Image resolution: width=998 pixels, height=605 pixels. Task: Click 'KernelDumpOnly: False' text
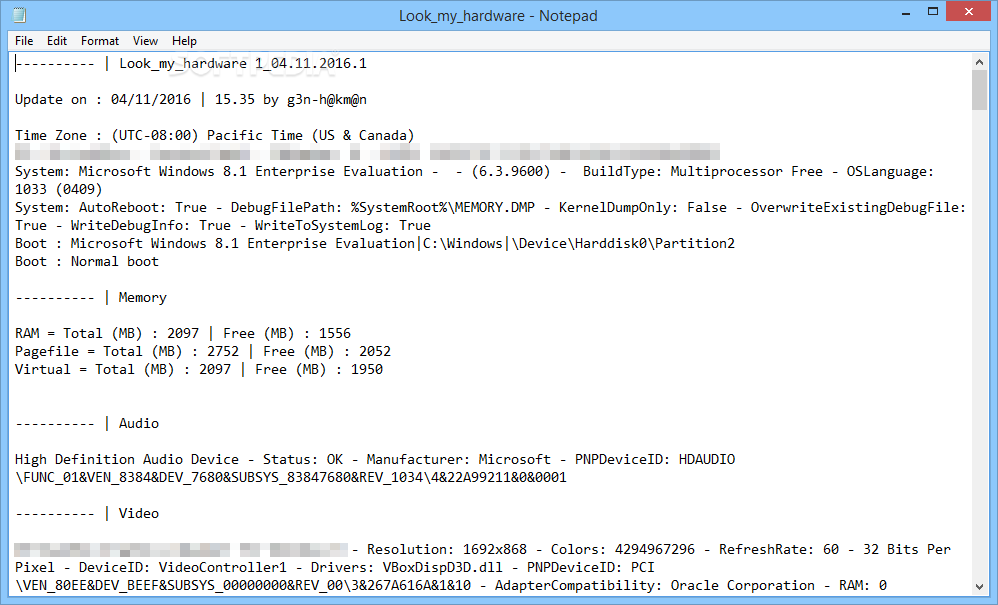tap(643, 207)
